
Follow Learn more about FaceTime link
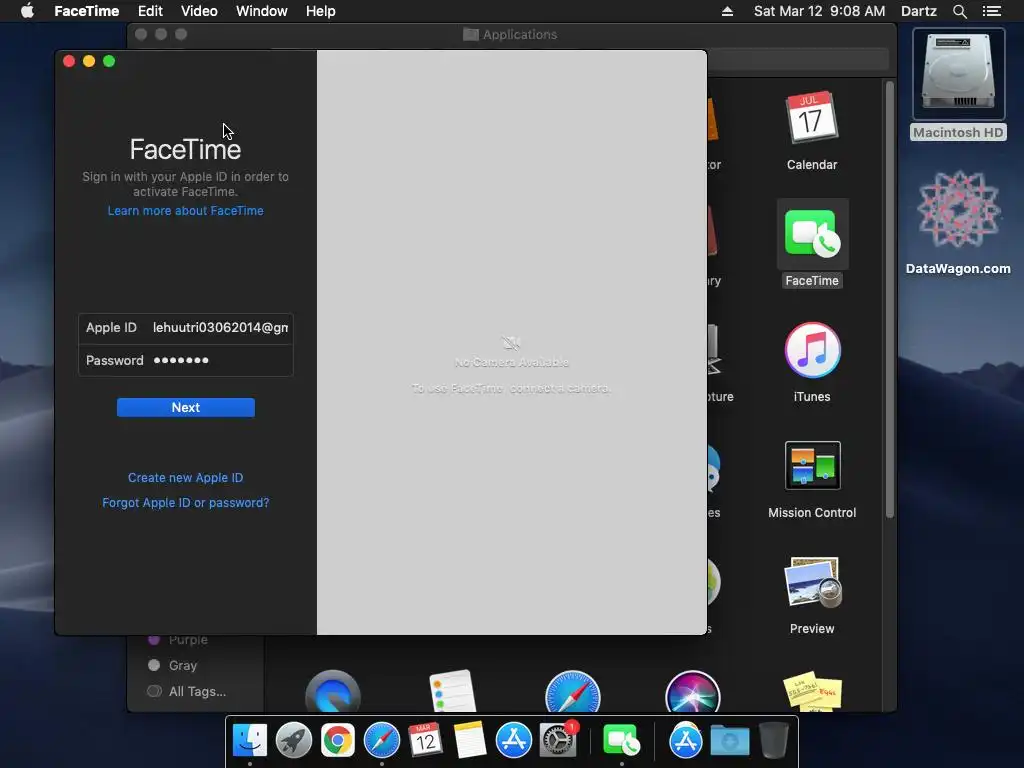pos(185,210)
